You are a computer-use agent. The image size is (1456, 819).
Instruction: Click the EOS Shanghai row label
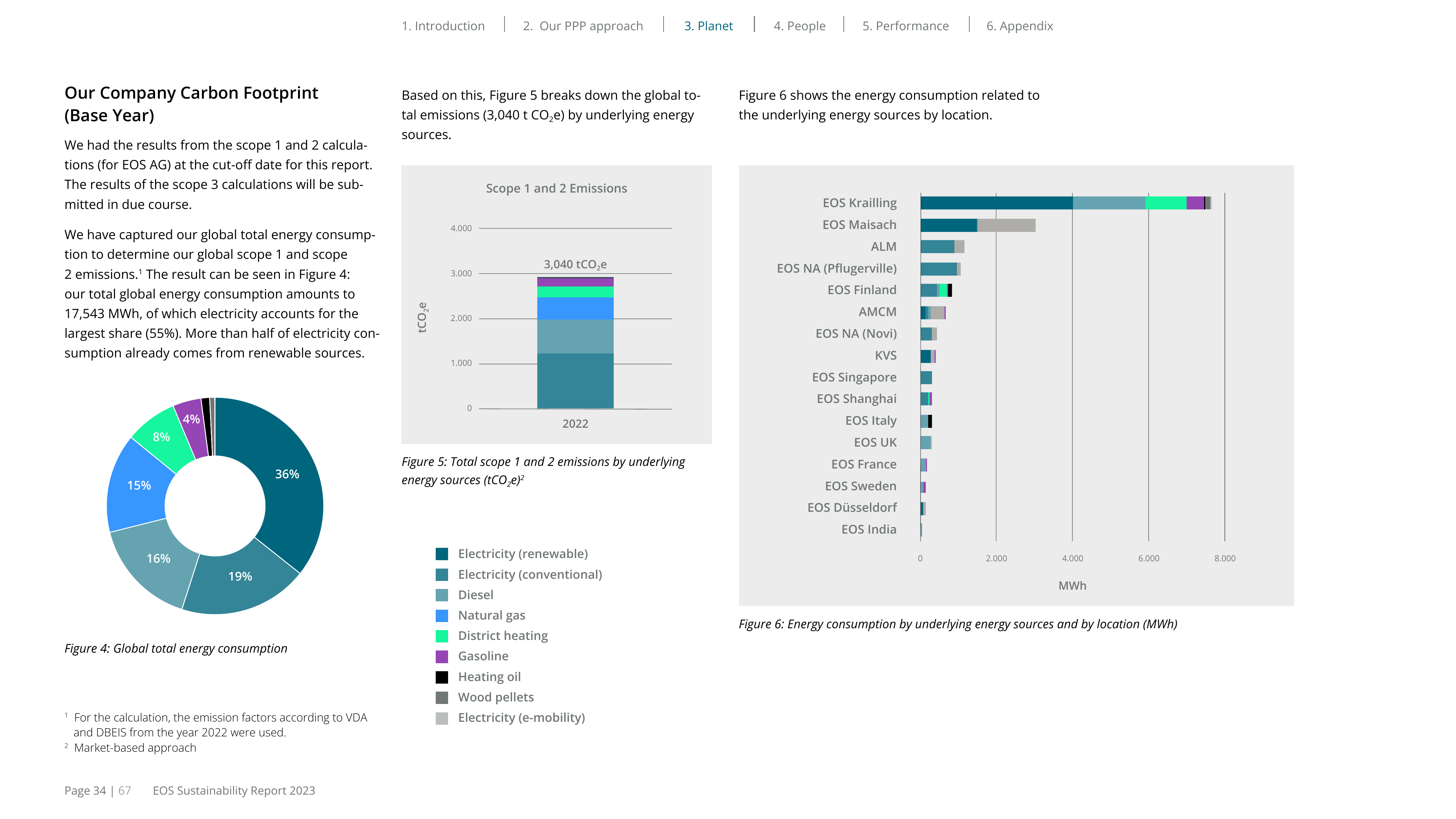pyautogui.click(x=856, y=399)
